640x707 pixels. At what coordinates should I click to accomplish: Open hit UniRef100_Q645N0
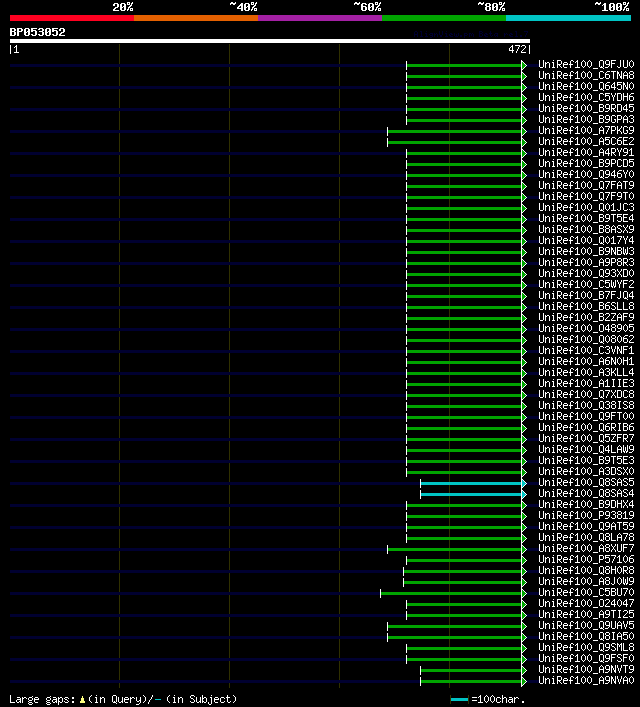[586, 87]
